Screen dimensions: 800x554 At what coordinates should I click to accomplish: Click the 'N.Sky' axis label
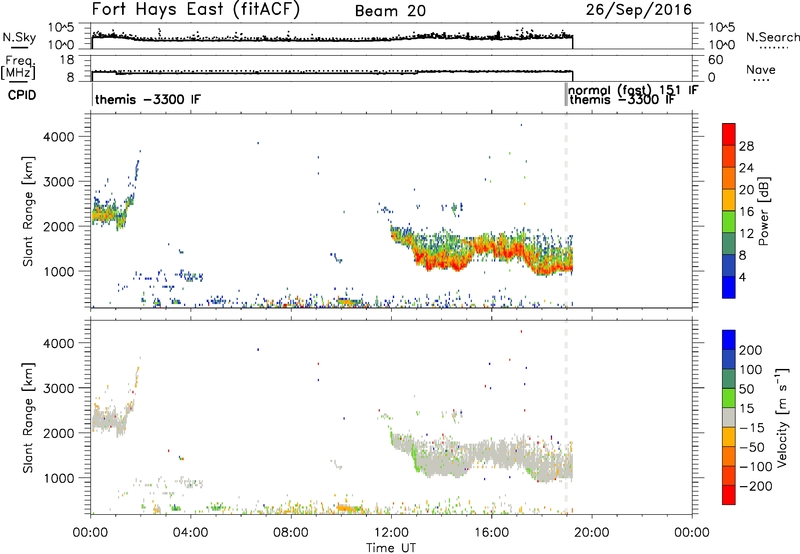[19, 37]
